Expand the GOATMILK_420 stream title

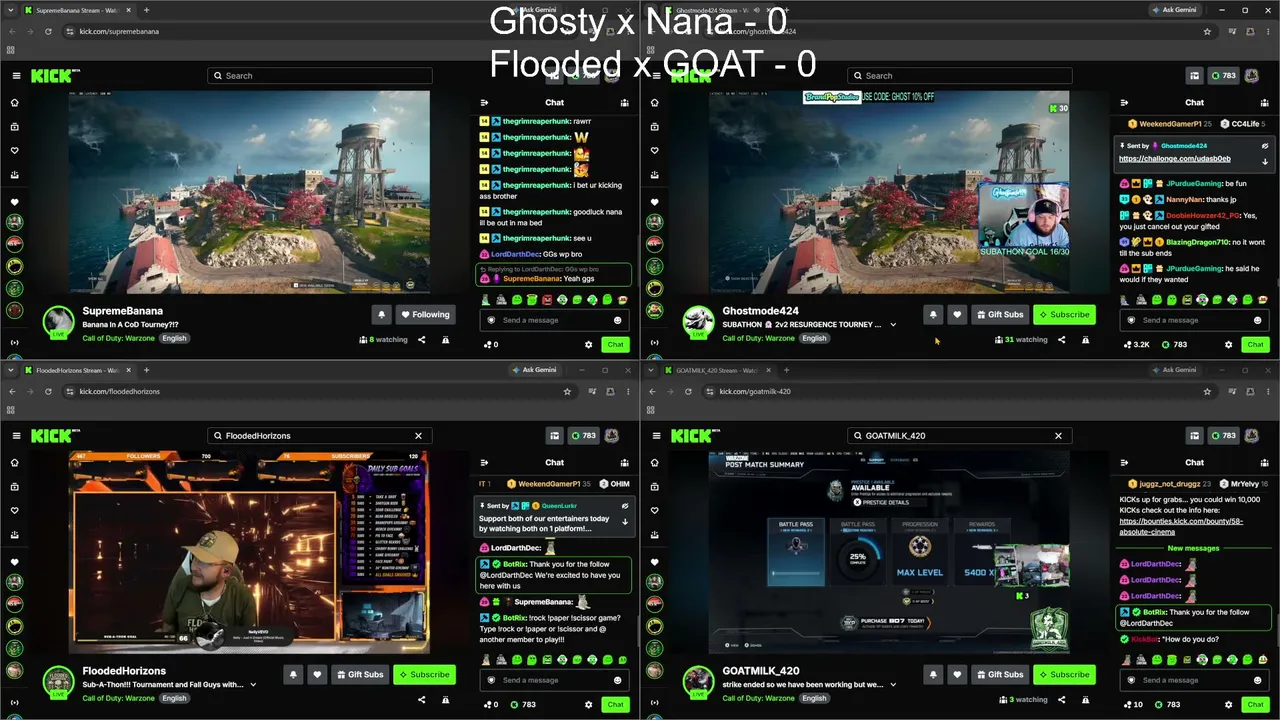[893, 685]
